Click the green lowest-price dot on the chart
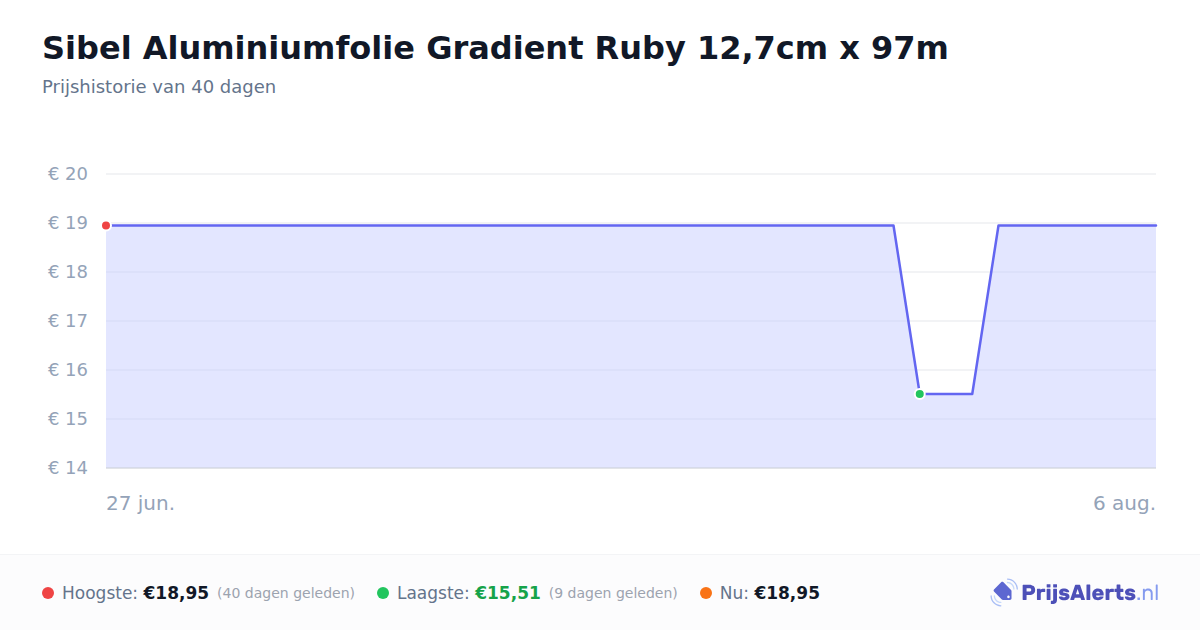 pos(919,394)
